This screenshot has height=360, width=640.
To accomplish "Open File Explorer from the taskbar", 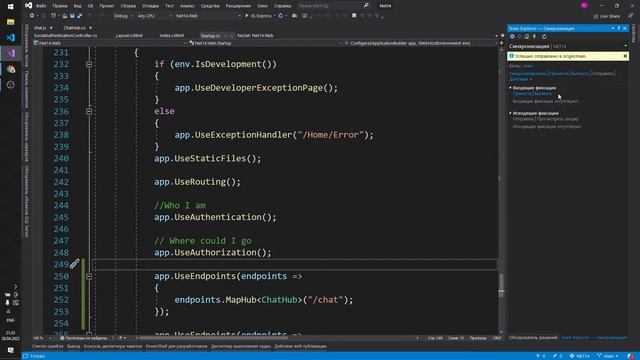I will click(x=11, y=22).
